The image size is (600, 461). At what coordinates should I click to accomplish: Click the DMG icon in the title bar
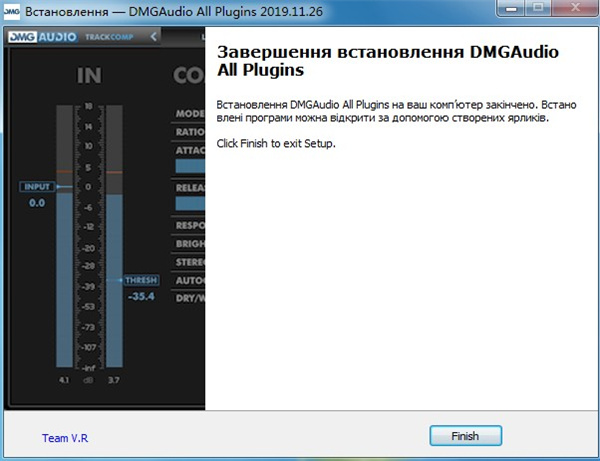click(11, 11)
